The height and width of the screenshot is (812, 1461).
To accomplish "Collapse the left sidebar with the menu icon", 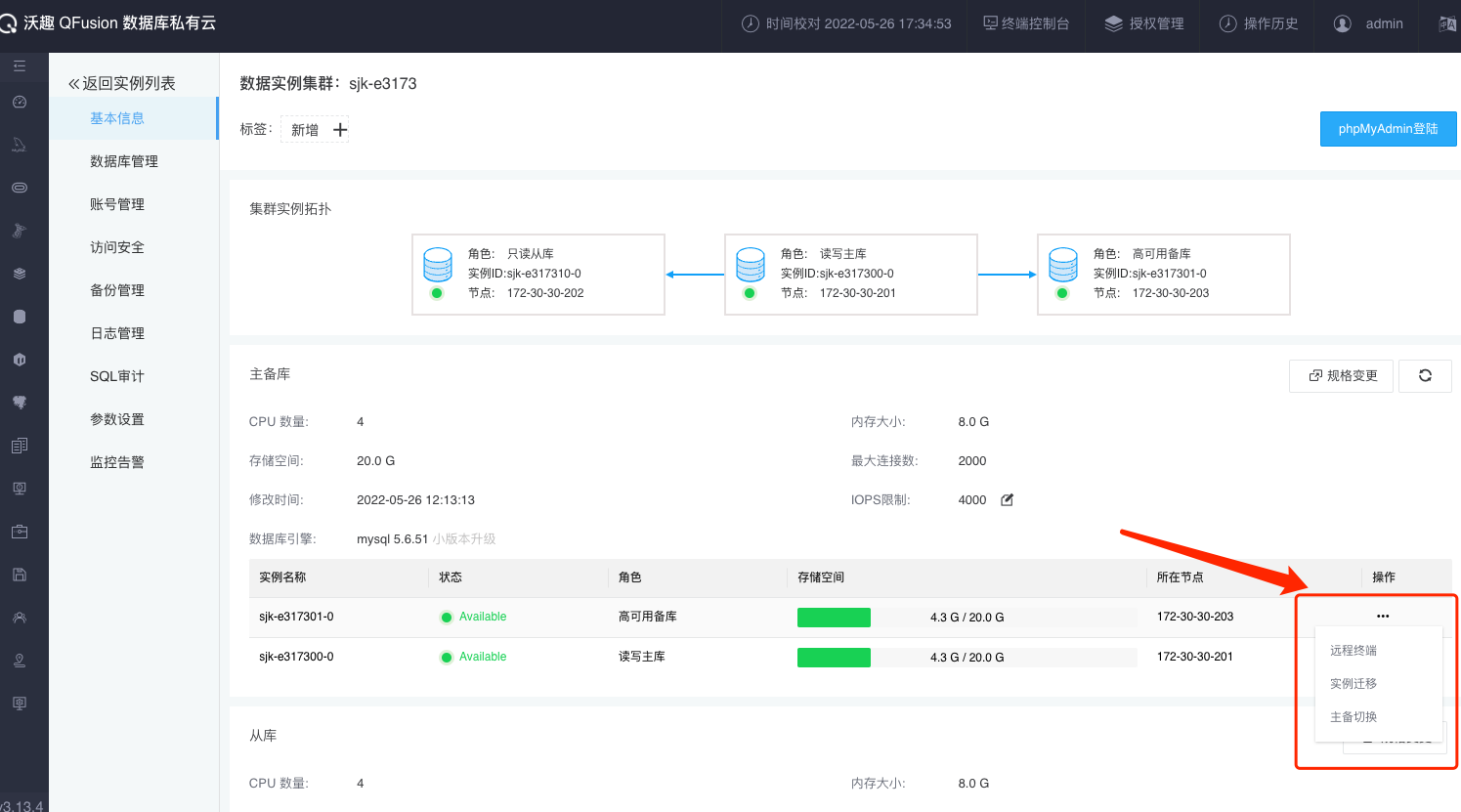I will 20,66.
